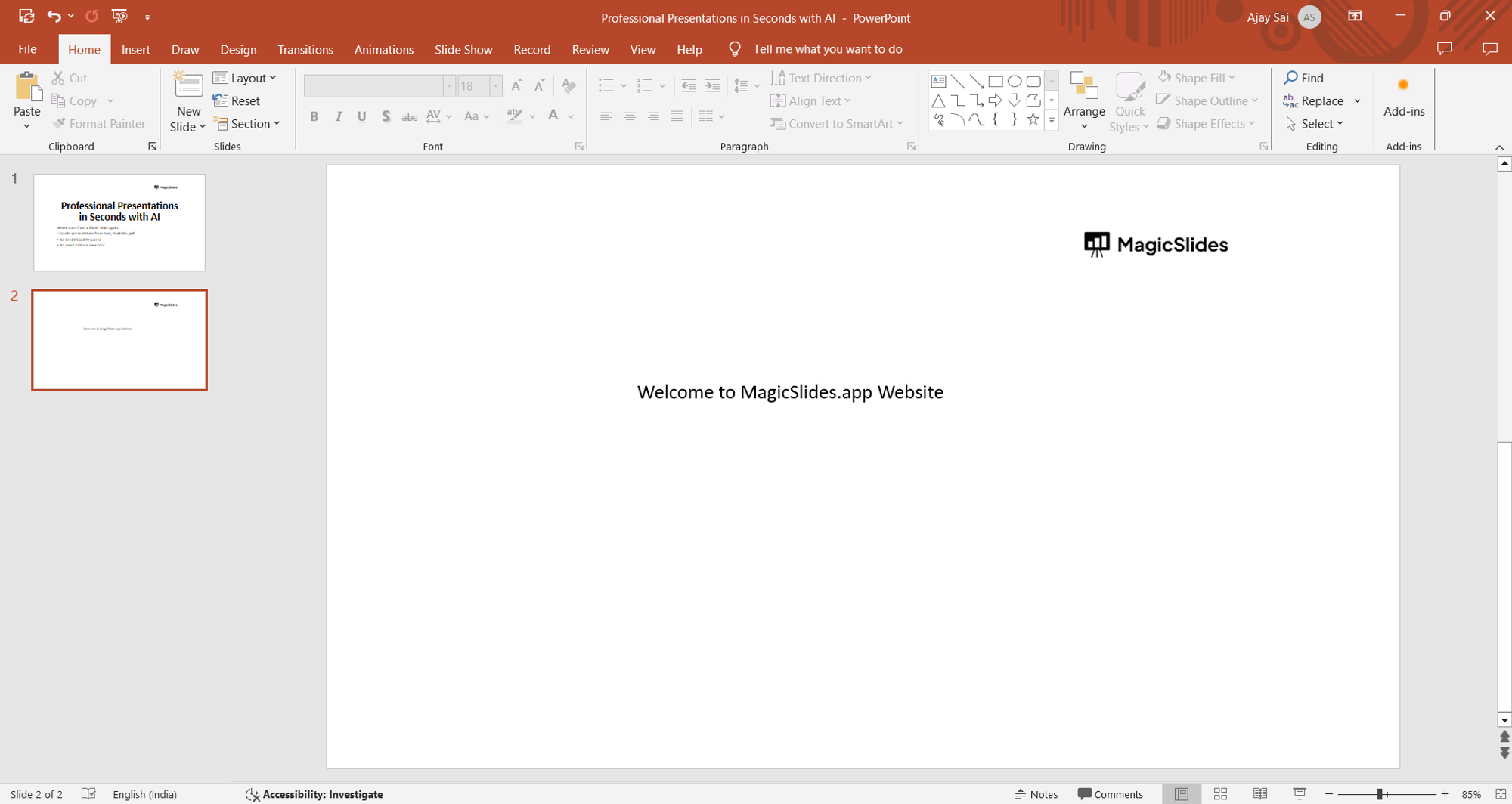Image resolution: width=1512 pixels, height=804 pixels.
Task: Click Comments in the status bar
Action: coord(1111,794)
